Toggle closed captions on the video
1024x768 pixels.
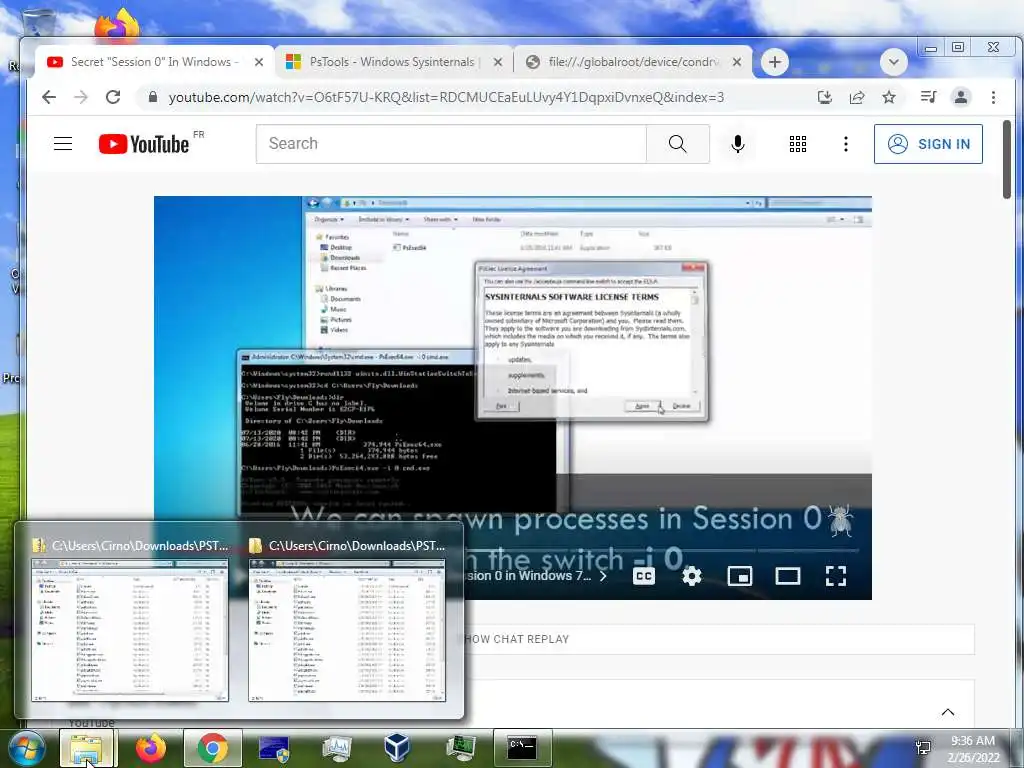click(x=643, y=576)
